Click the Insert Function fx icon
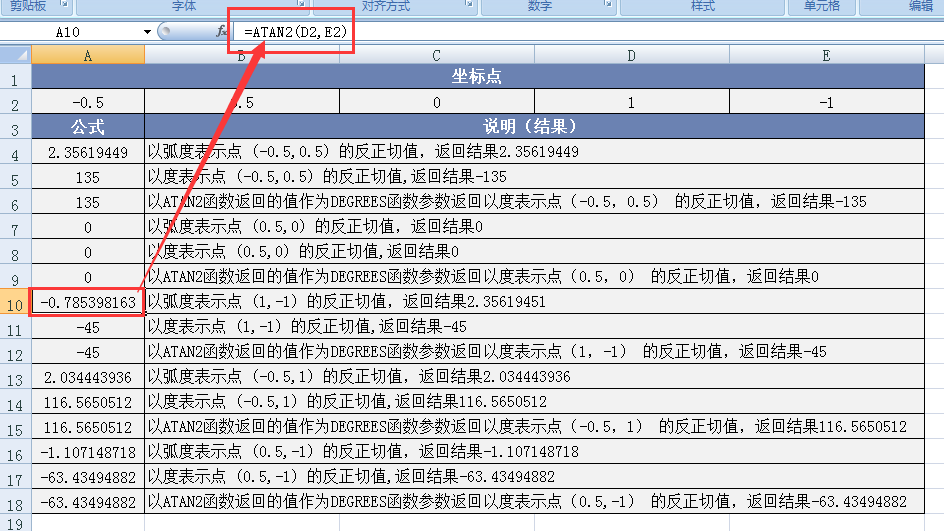The image size is (944, 531). [222, 31]
